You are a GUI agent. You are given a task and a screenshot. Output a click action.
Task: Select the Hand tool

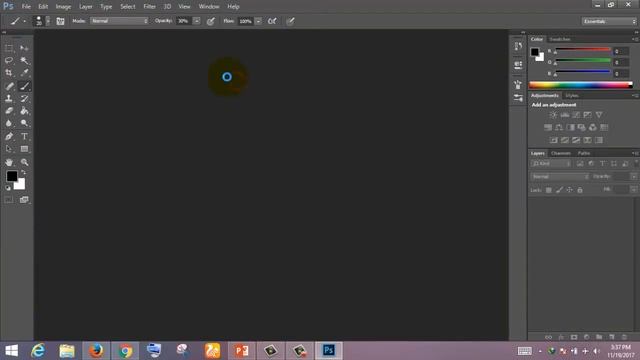click(9, 162)
